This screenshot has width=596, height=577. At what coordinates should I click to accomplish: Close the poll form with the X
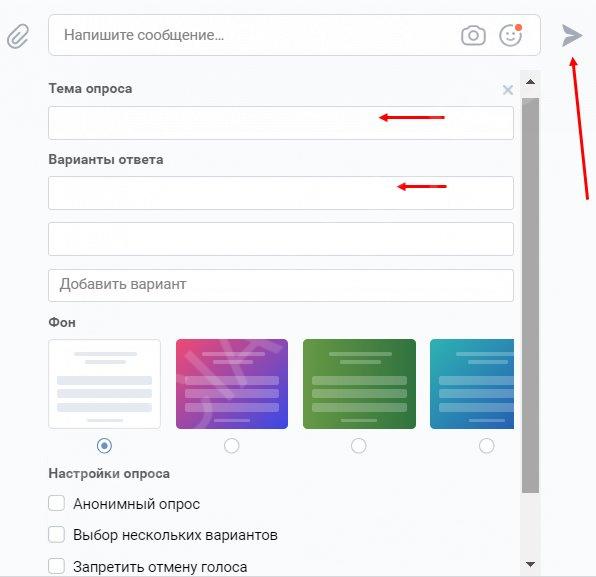(x=508, y=90)
